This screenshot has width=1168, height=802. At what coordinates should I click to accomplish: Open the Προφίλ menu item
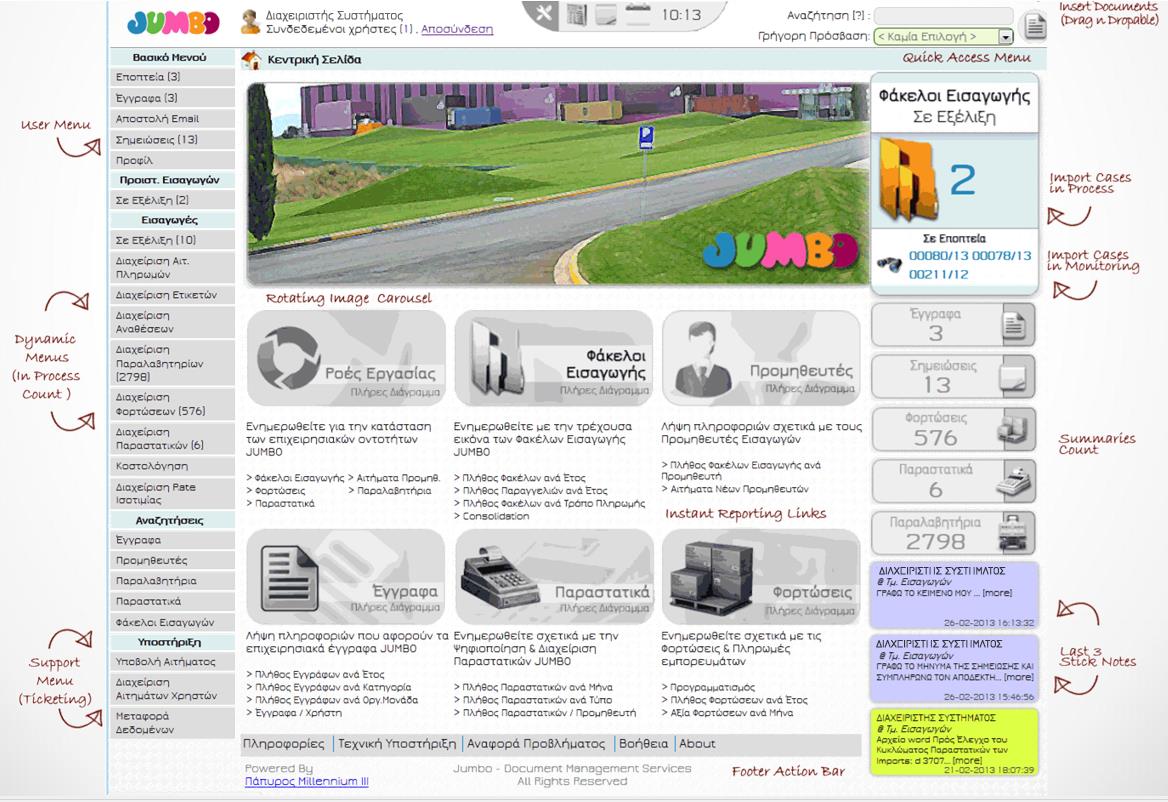click(x=172, y=160)
